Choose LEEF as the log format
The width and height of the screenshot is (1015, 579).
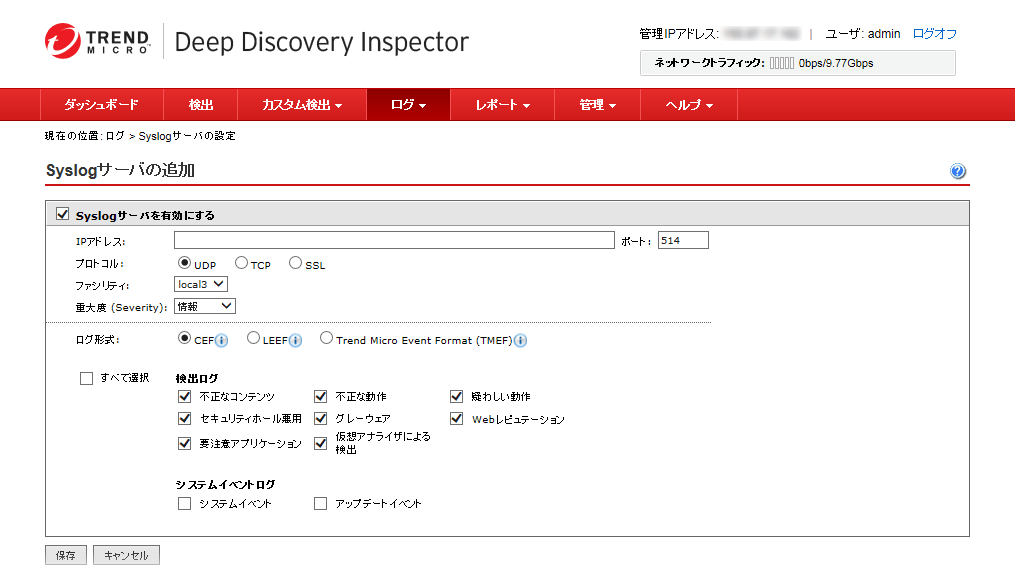coord(253,338)
